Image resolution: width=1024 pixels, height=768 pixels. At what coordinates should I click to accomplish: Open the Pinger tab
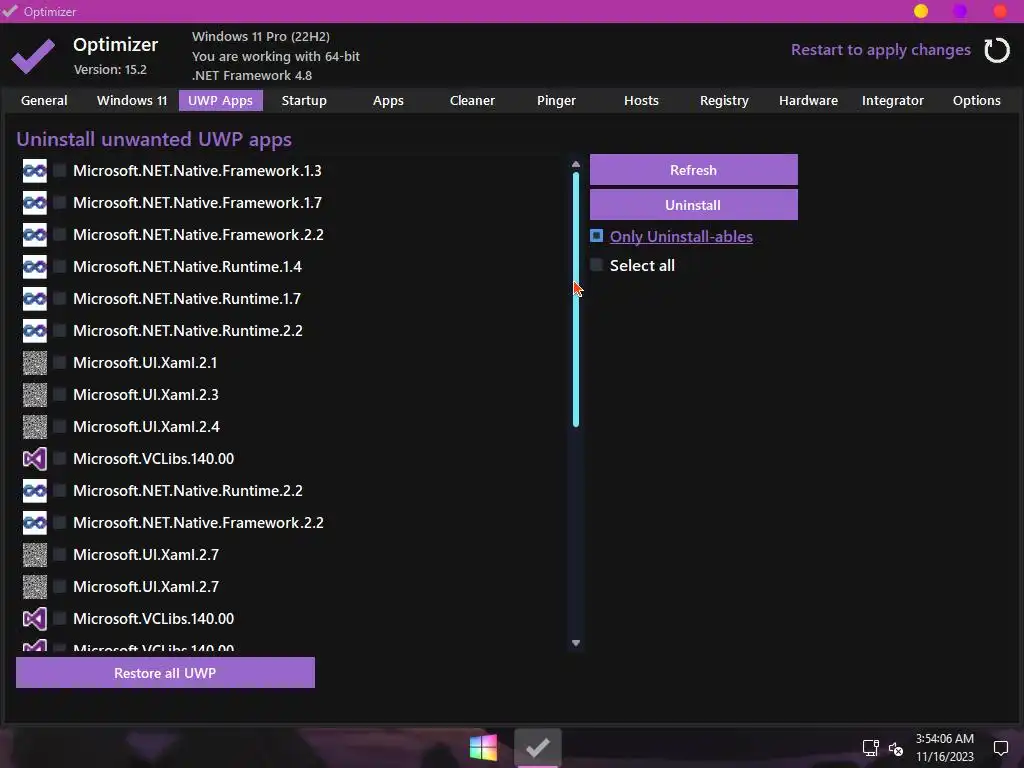pyautogui.click(x=556, y=101)
